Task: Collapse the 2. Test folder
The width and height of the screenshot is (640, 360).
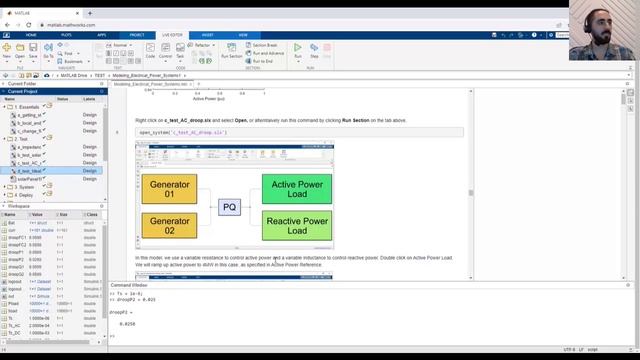Action: (x=4, y=139)
